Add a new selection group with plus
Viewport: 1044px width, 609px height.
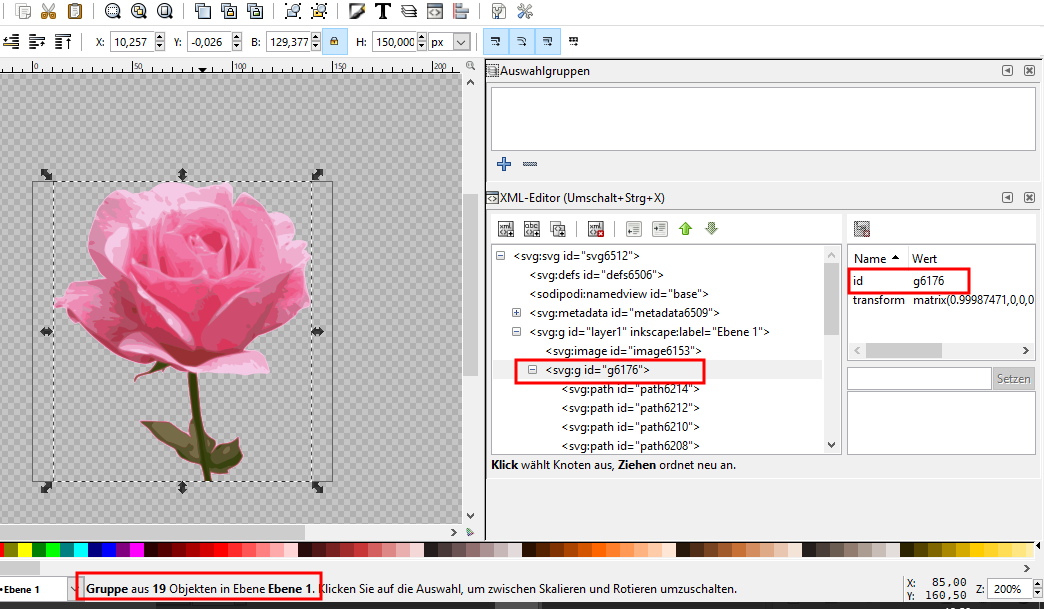504,164
